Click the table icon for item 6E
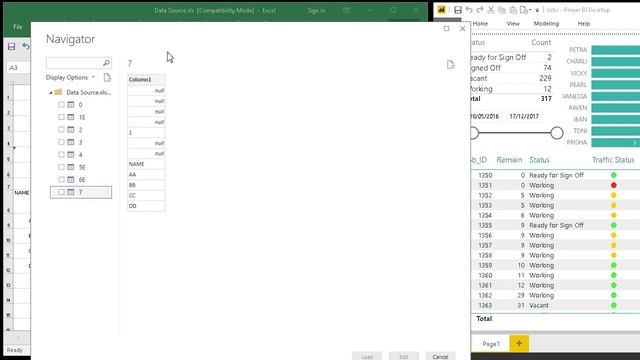The image size is (640, 360). 71,179
